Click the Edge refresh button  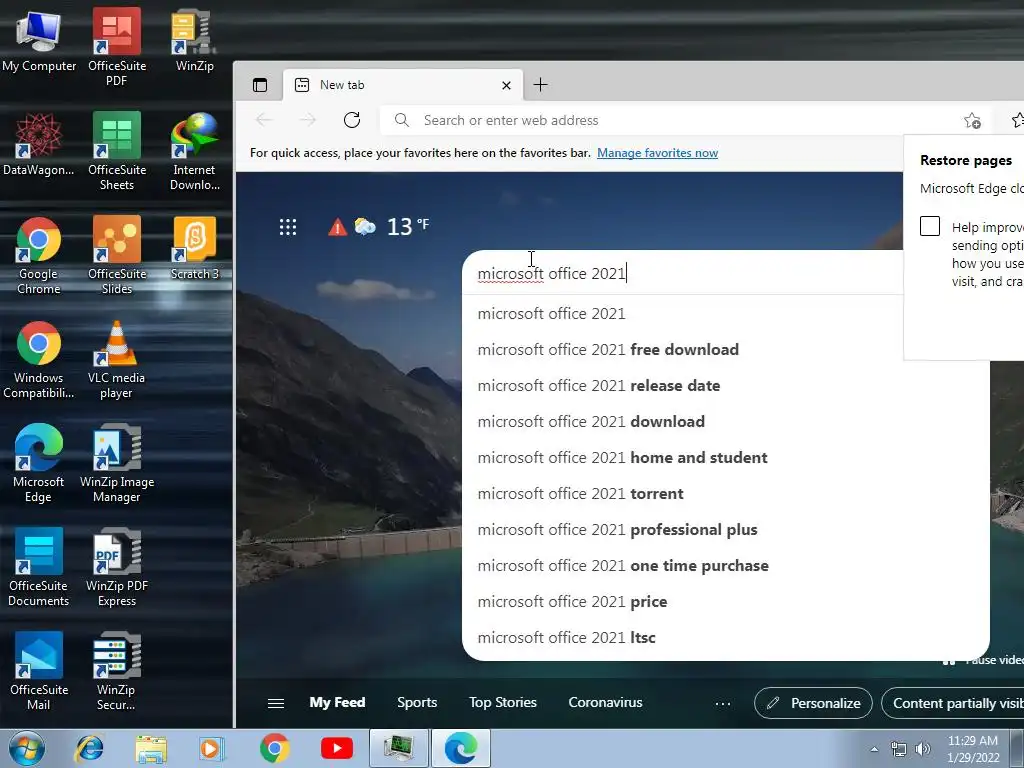tap(352, 120)
